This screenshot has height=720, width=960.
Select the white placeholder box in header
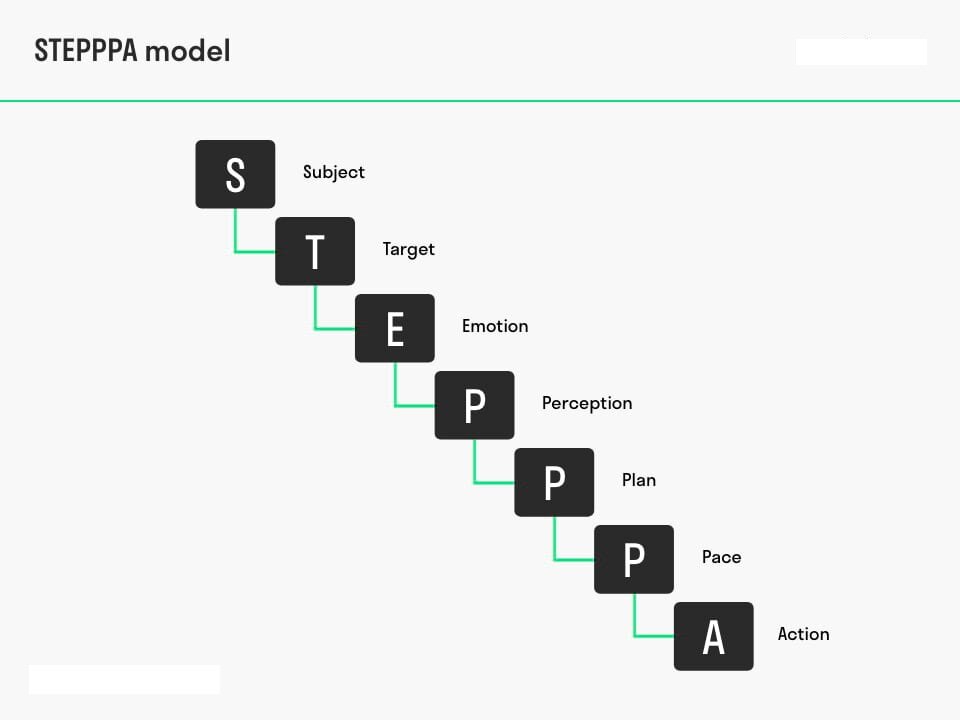click(x=861, y=51)
